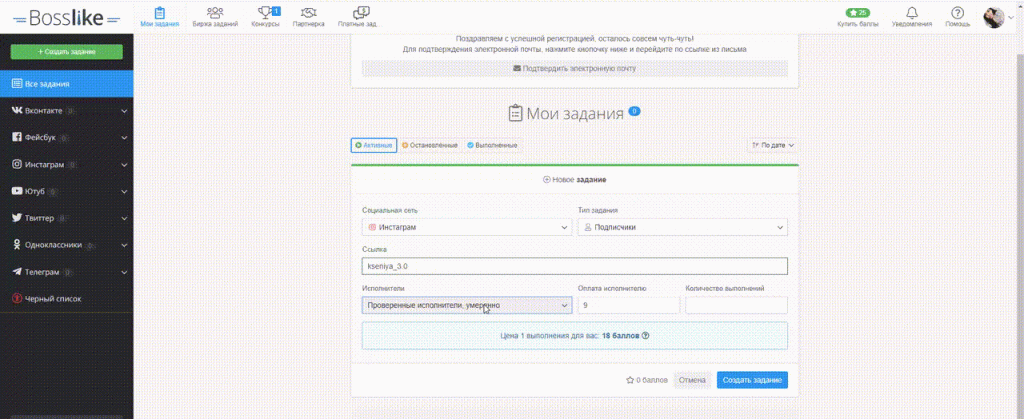1024x419 pixels.
Task: Expand Одноклассники chevron in sidebar
Action: 124,245
